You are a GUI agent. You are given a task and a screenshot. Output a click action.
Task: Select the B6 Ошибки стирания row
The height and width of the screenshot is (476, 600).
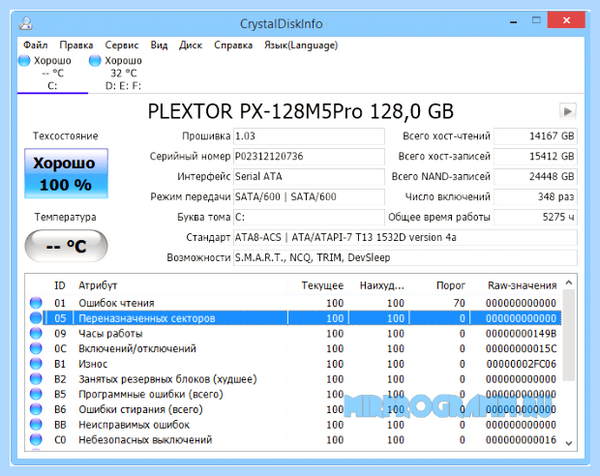point(295,409)
